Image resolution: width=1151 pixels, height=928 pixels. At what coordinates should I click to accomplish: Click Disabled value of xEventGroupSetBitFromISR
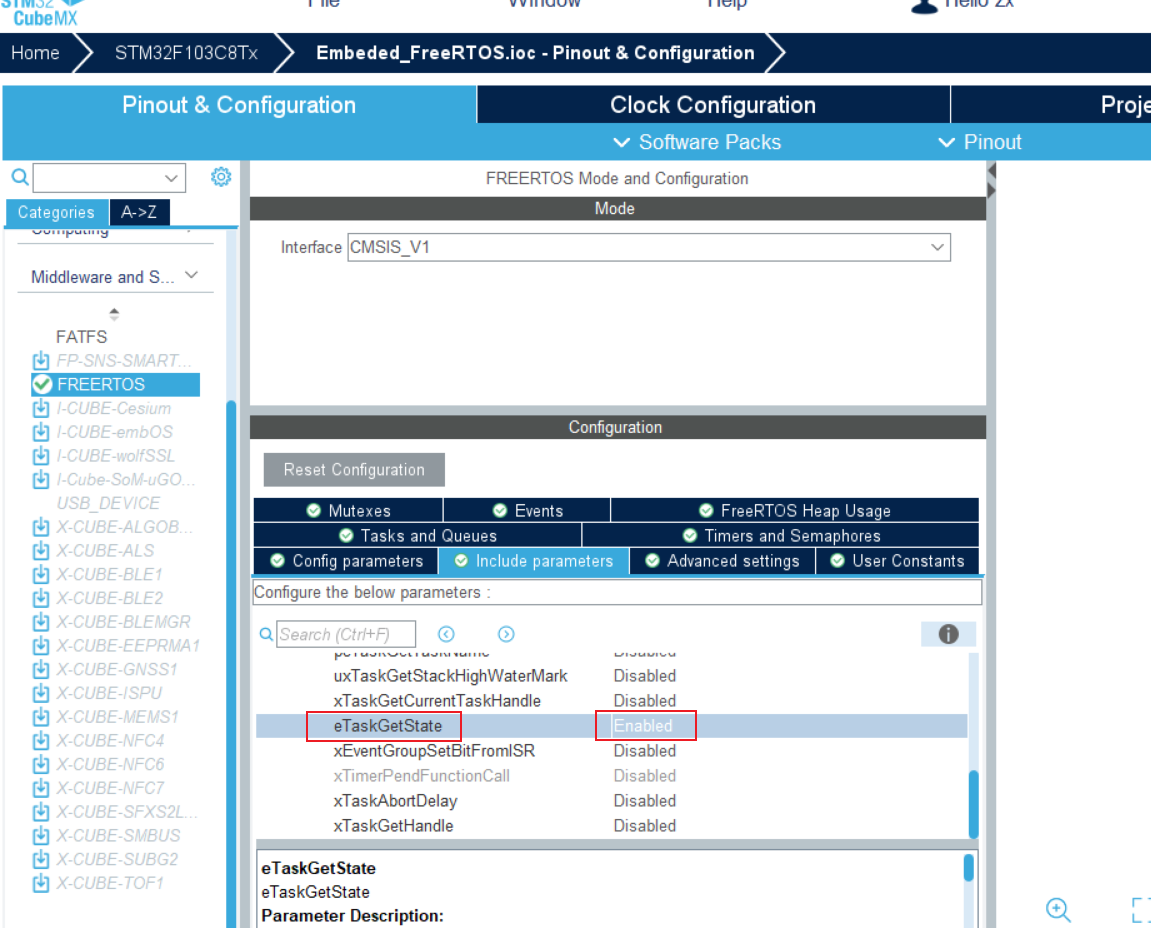pos(645,750)
